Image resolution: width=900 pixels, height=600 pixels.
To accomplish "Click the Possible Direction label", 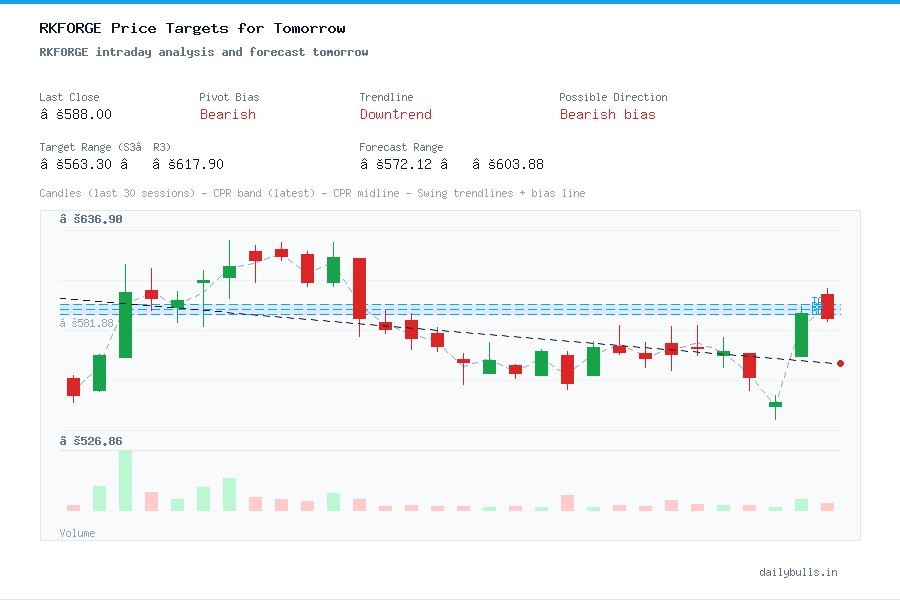I will tap(613, 97).
